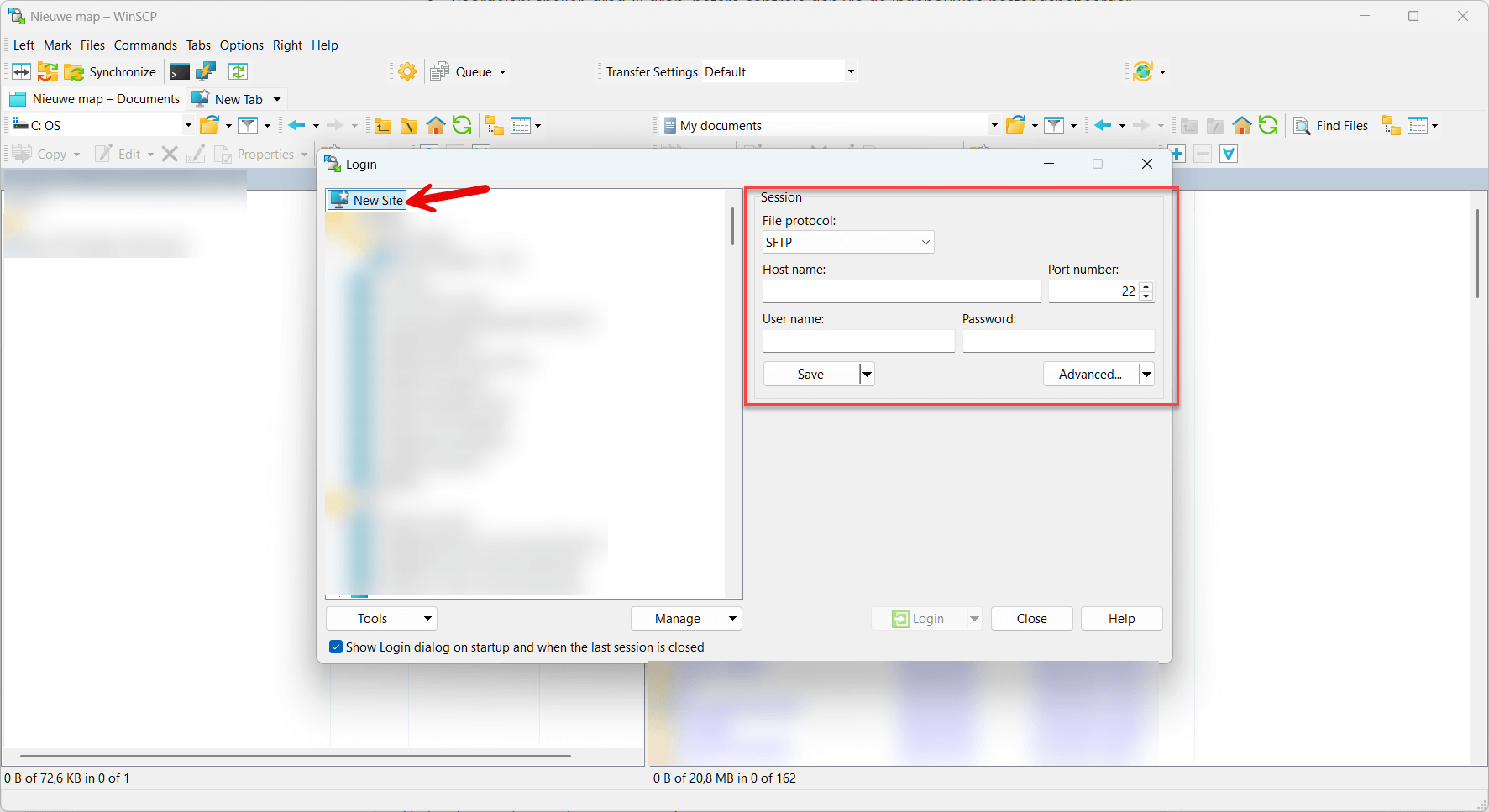Open the Queue panel icon
The image size is (1489, 812).
point(439,71)
